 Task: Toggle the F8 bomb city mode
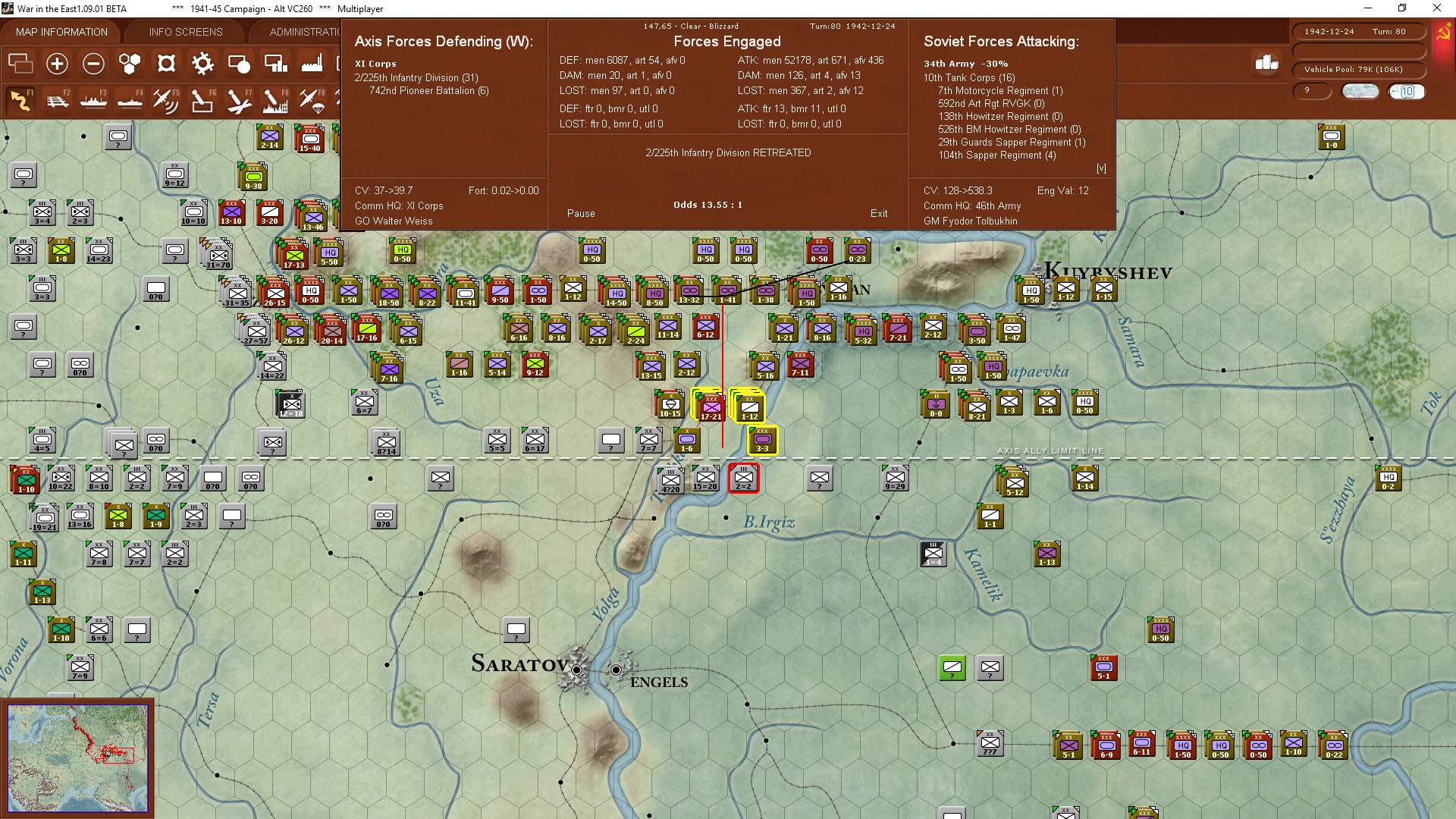tap(275, 101)
